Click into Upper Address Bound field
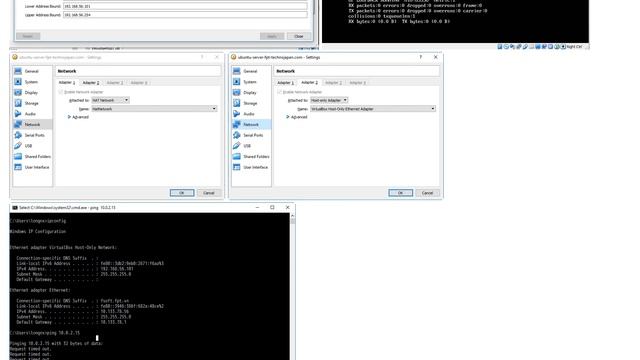The image size is (640, 360). (x=185, y=15)
